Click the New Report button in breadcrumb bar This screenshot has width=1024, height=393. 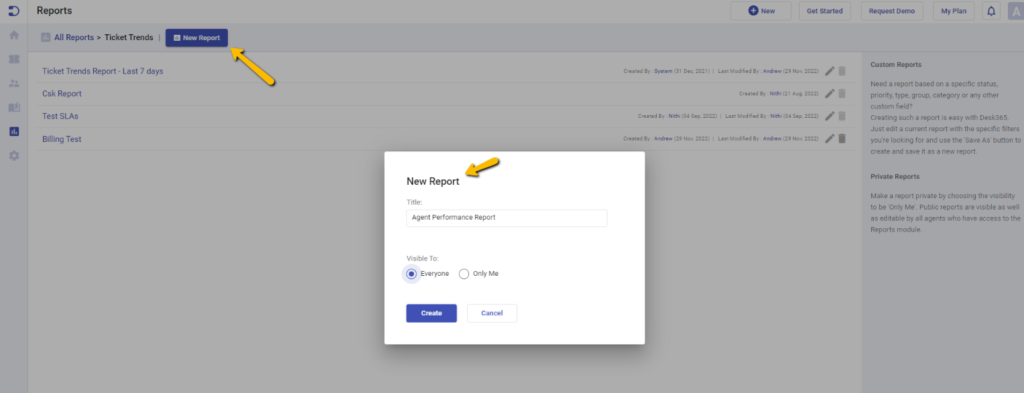197,38
